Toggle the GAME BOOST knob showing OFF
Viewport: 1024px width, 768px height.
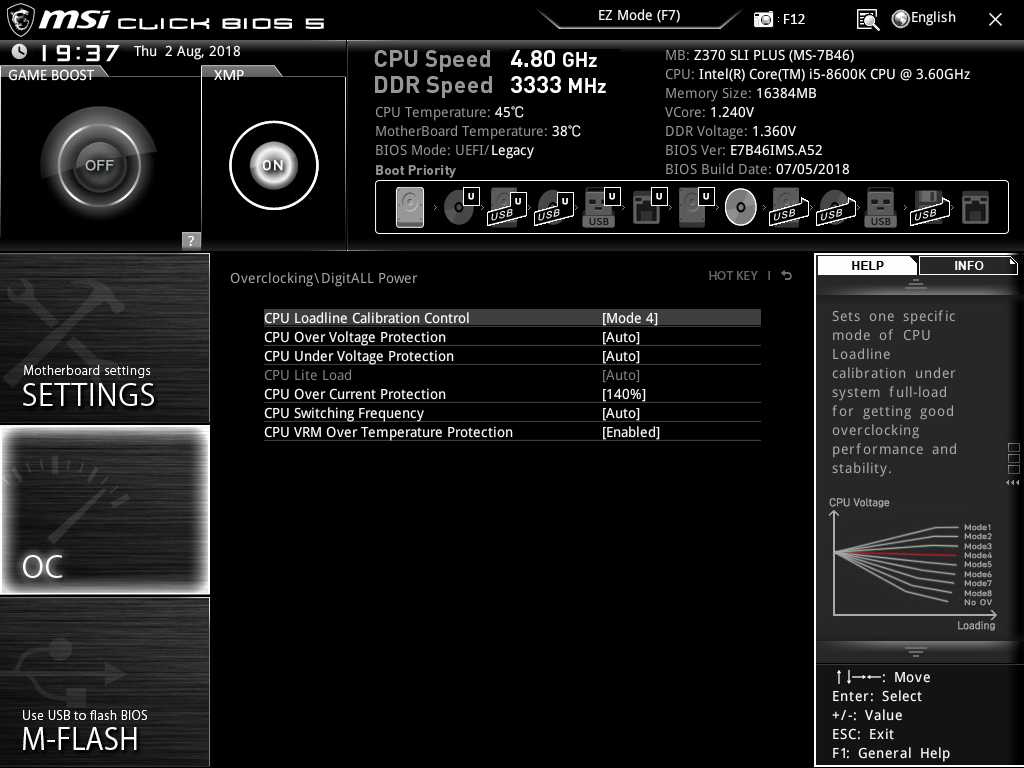[99, 165]
